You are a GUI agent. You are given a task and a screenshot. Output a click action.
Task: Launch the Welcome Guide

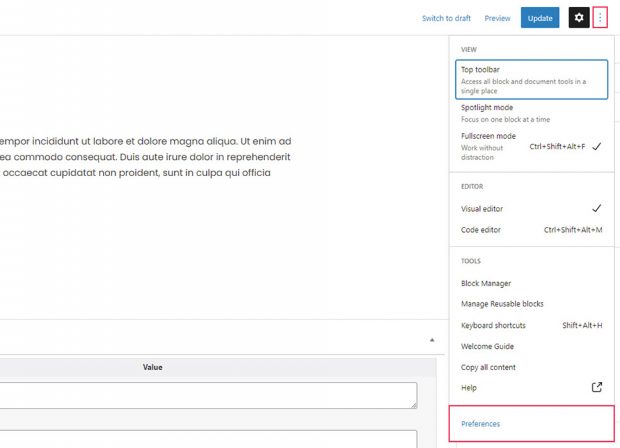[486, 346]
